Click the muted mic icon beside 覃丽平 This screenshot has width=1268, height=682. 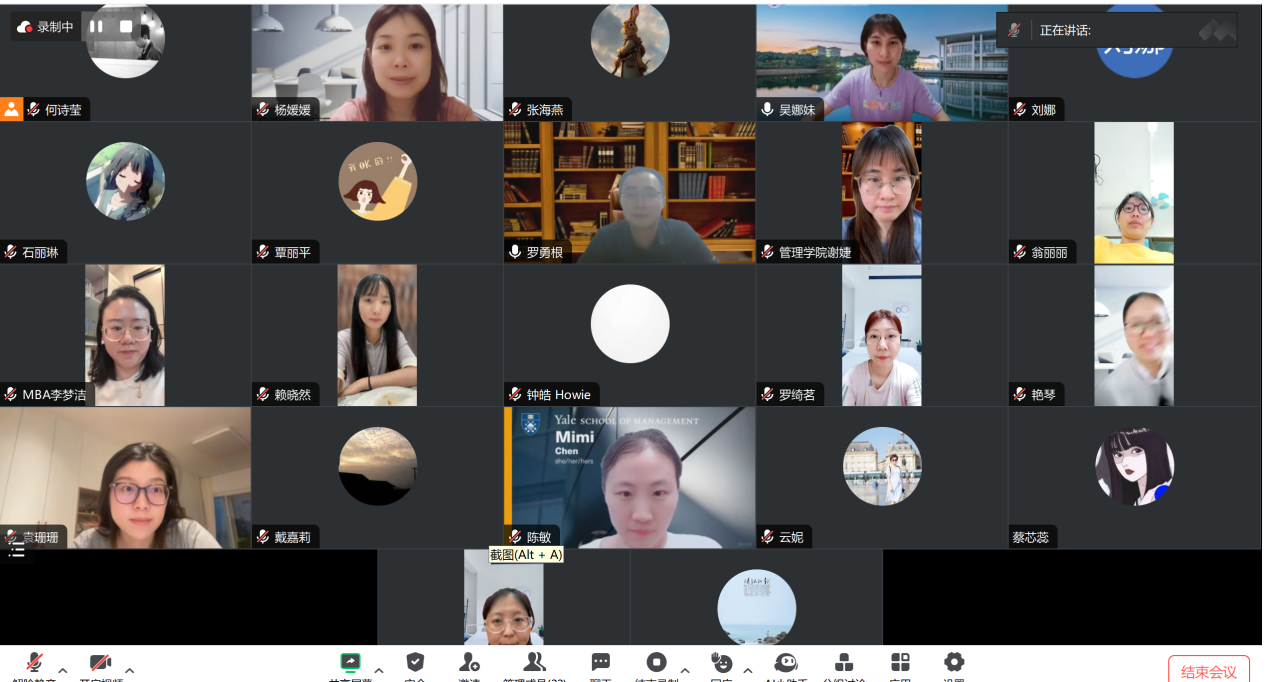click(x=263, y=252)
